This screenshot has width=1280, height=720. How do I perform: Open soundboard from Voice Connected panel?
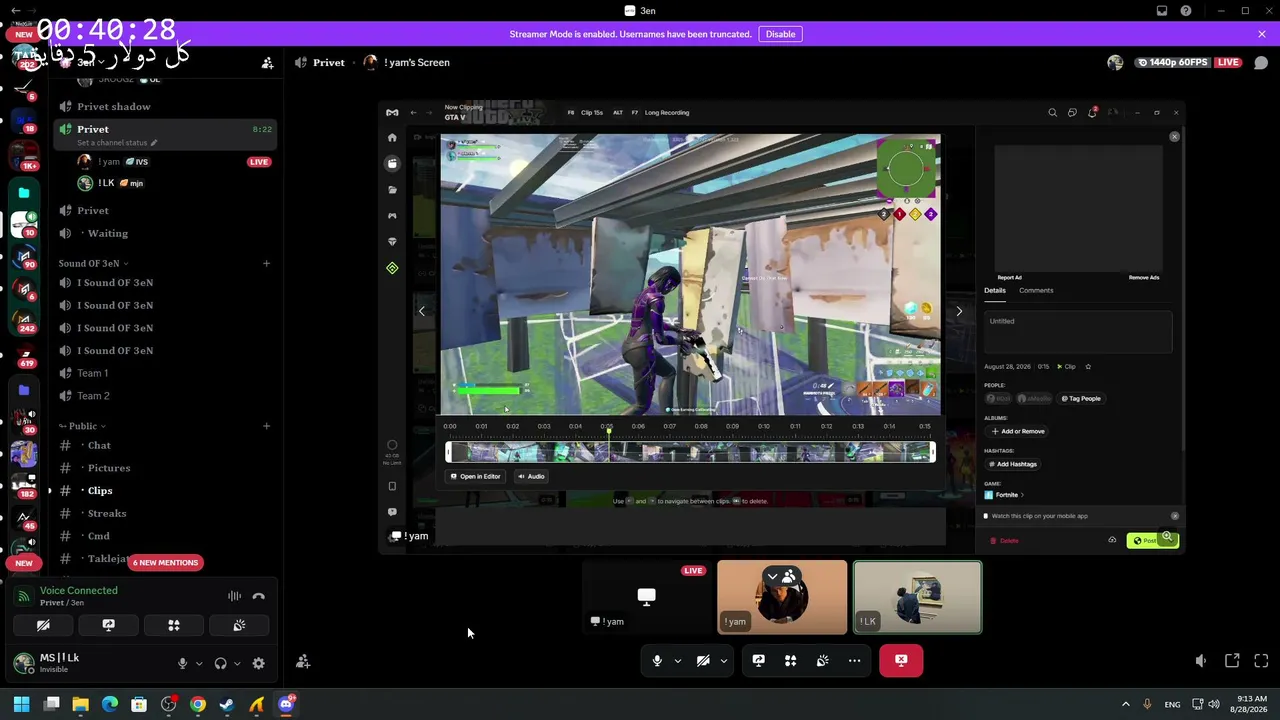(239, 625)
